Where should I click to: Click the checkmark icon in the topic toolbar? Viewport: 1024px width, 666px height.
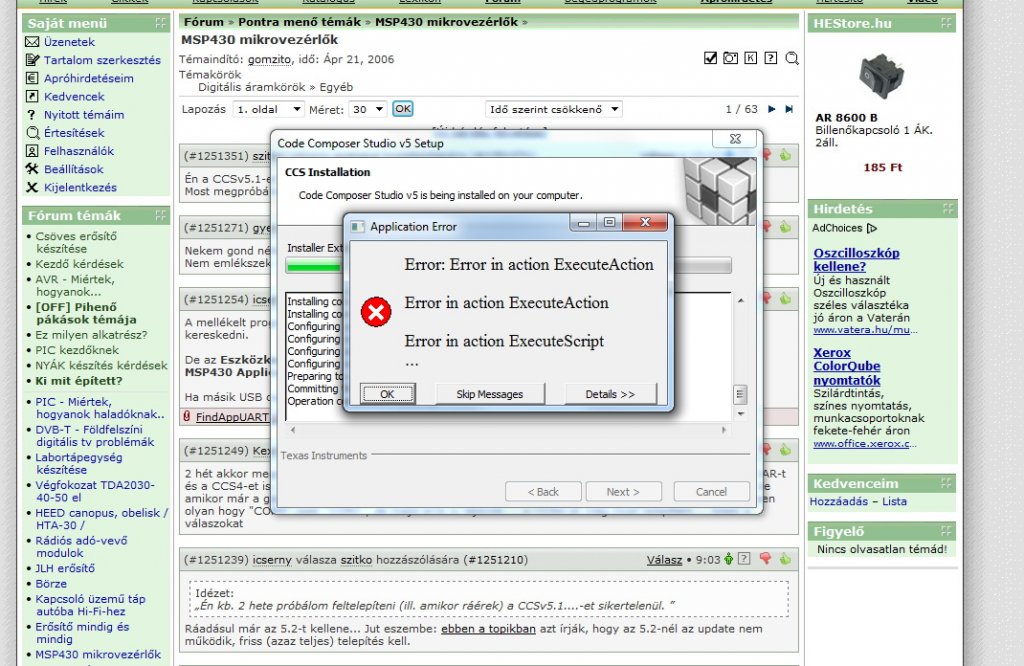click(711, 58)
